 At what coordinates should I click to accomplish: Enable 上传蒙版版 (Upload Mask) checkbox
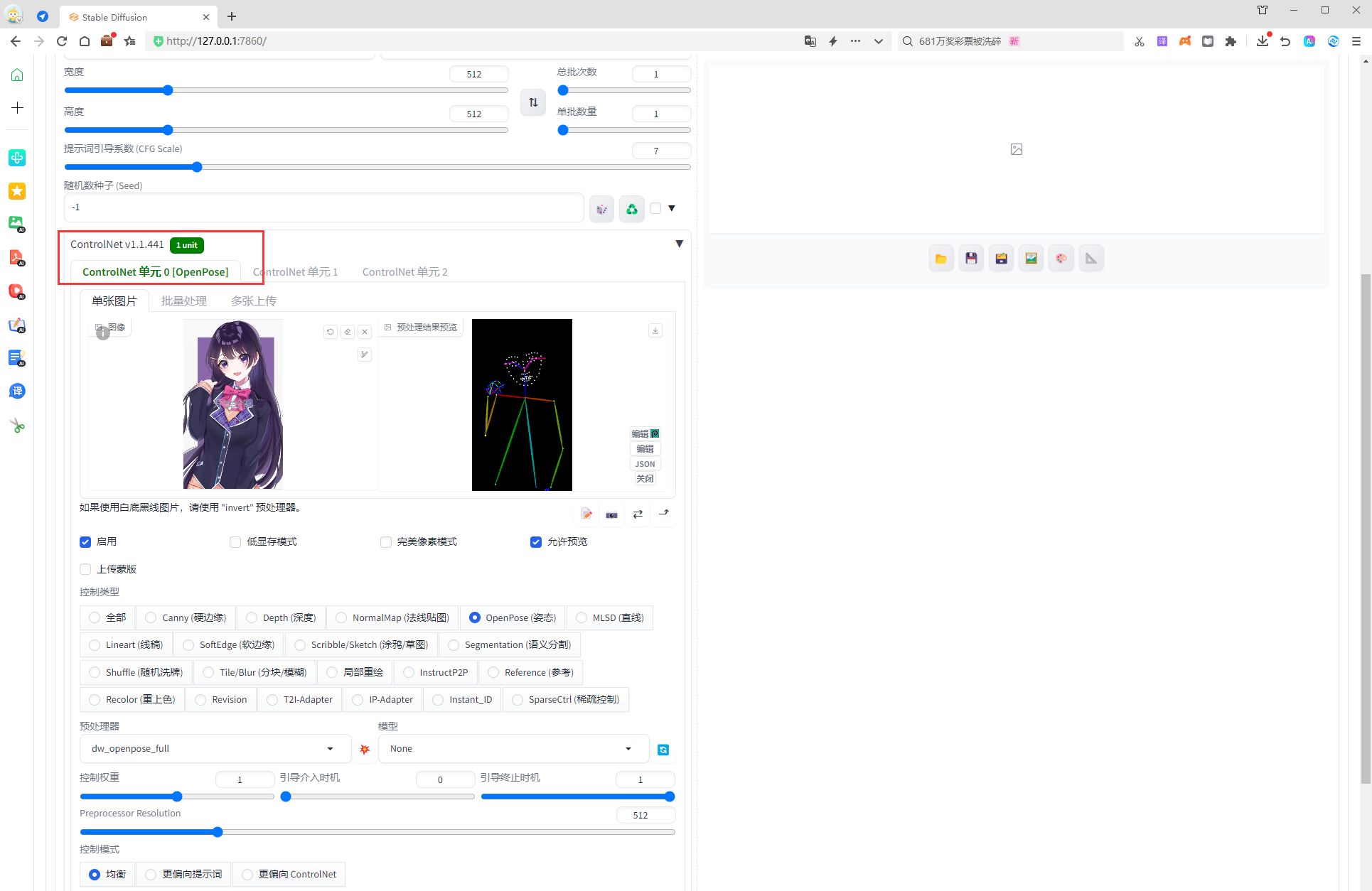click(x=85, y=568)
